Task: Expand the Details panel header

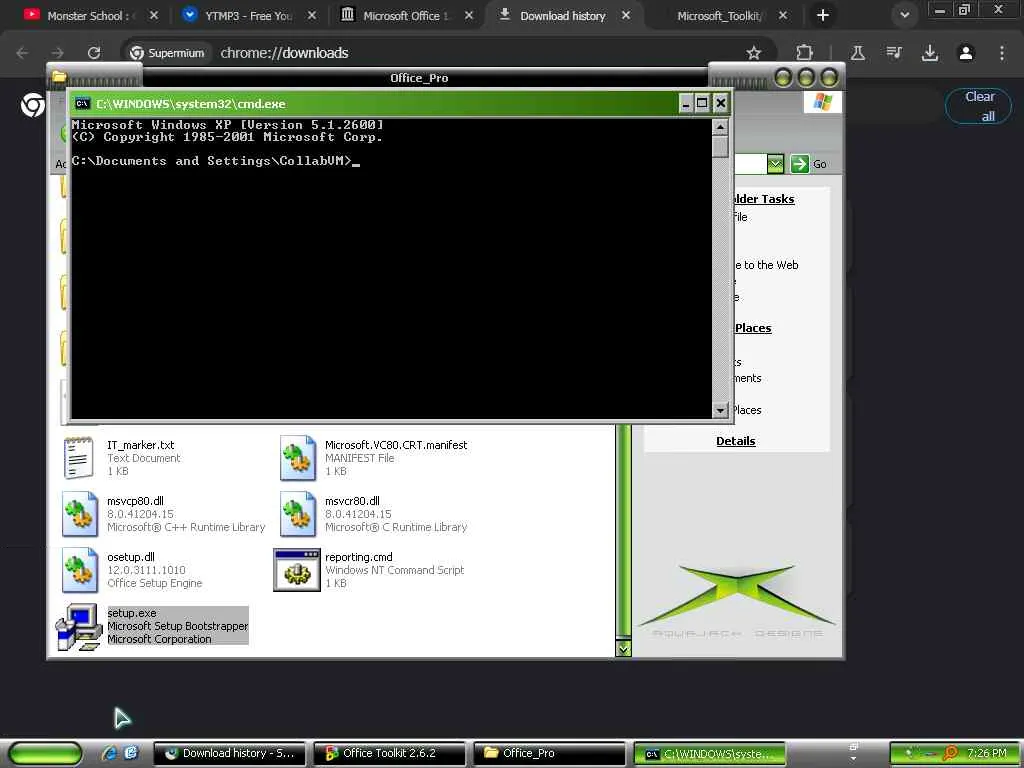Action: pos(735,441)
